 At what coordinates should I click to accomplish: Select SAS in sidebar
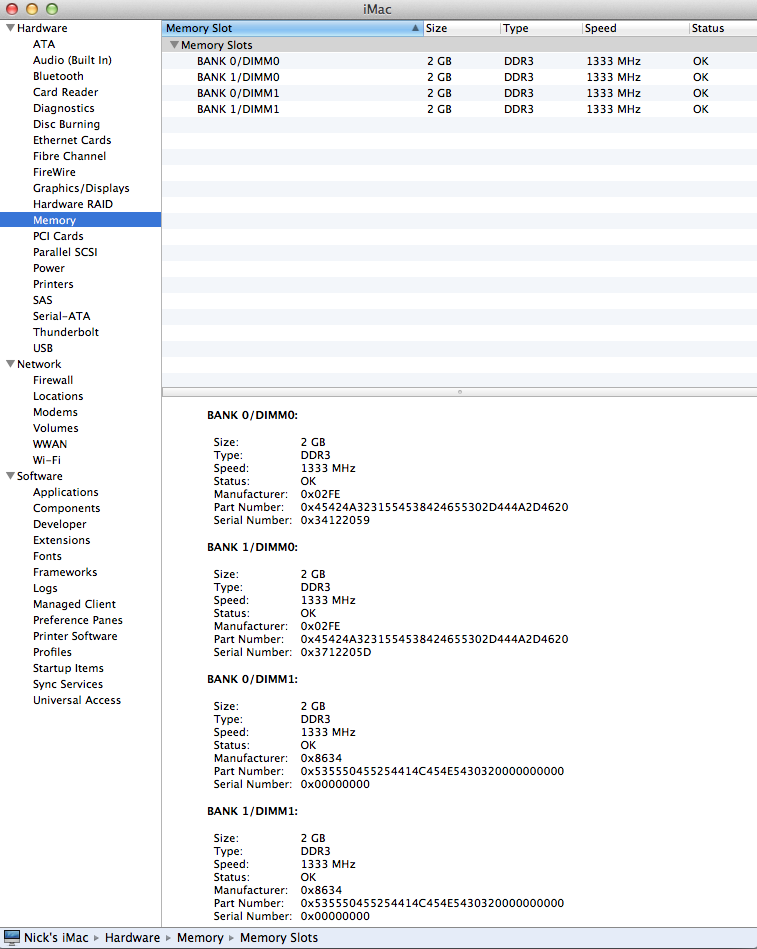(42, 300)
